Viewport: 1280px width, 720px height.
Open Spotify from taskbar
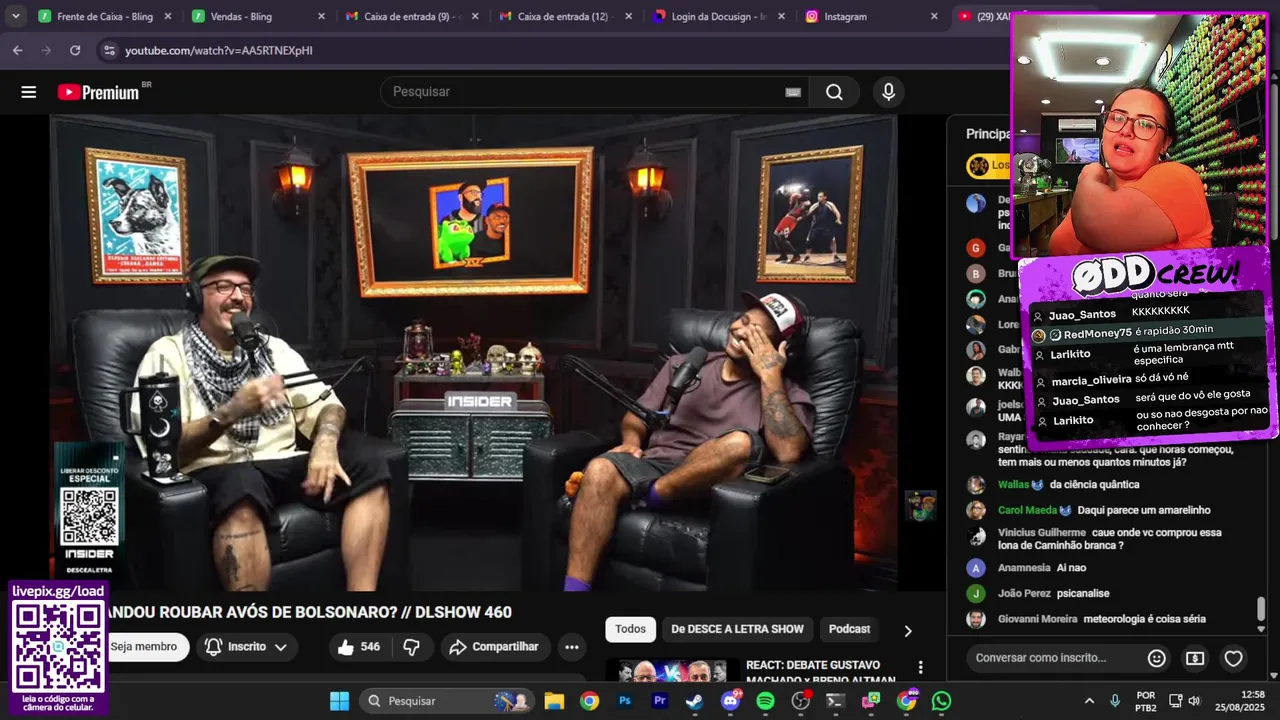(x=765, y=701)
